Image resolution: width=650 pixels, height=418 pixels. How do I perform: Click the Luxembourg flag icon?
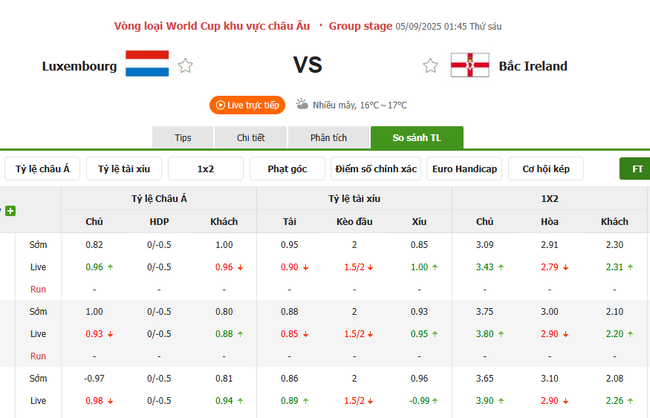coord(146,66)
